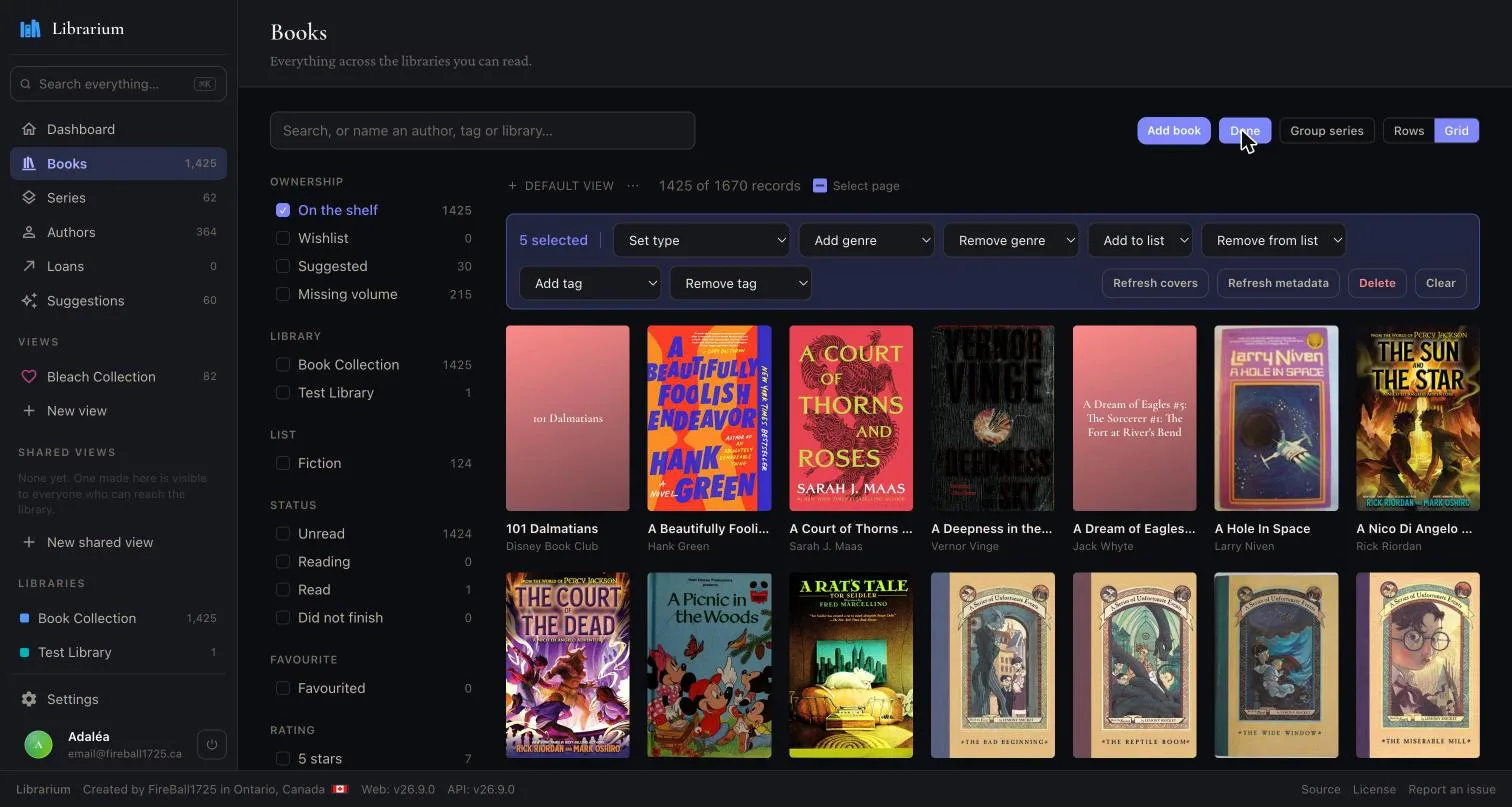Open the Remove tag dropdown
Screen dimensions: 1512x807
(x=740, y=283)
